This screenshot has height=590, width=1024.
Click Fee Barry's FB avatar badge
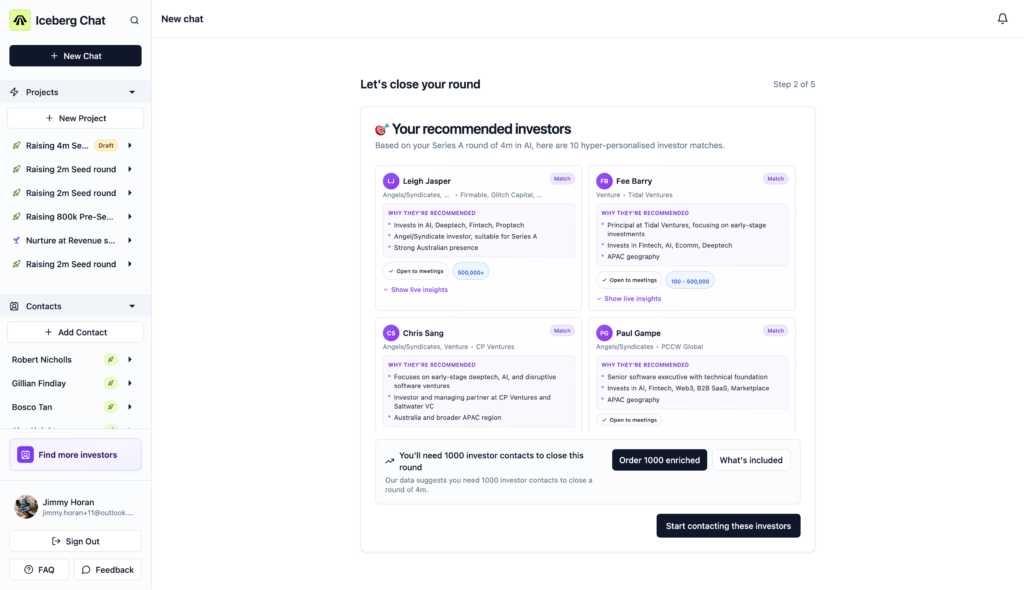click(604, 181)
